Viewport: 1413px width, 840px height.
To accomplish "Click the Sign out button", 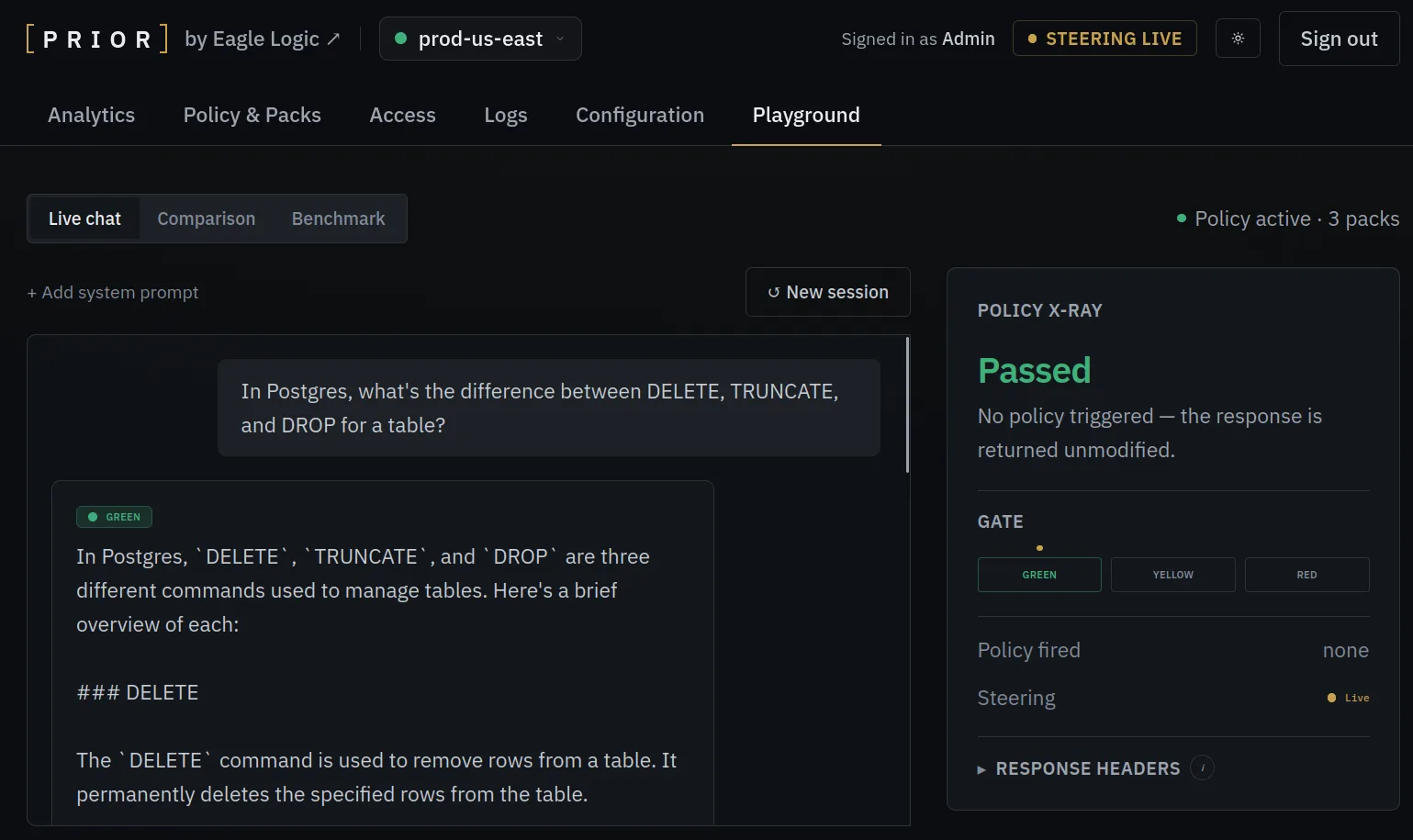I will [1339, 39].
